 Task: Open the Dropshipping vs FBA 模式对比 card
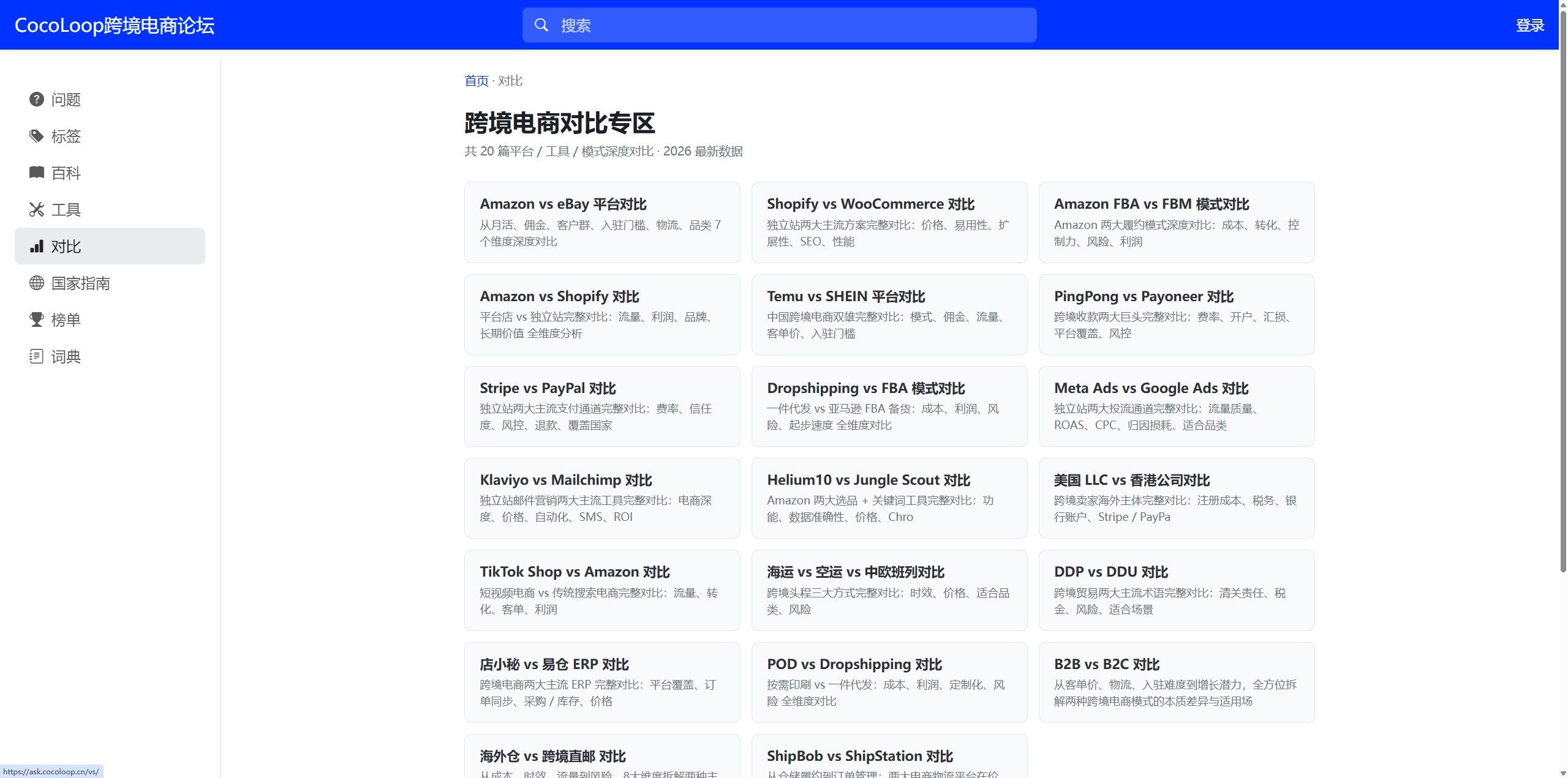coord(889,406)
